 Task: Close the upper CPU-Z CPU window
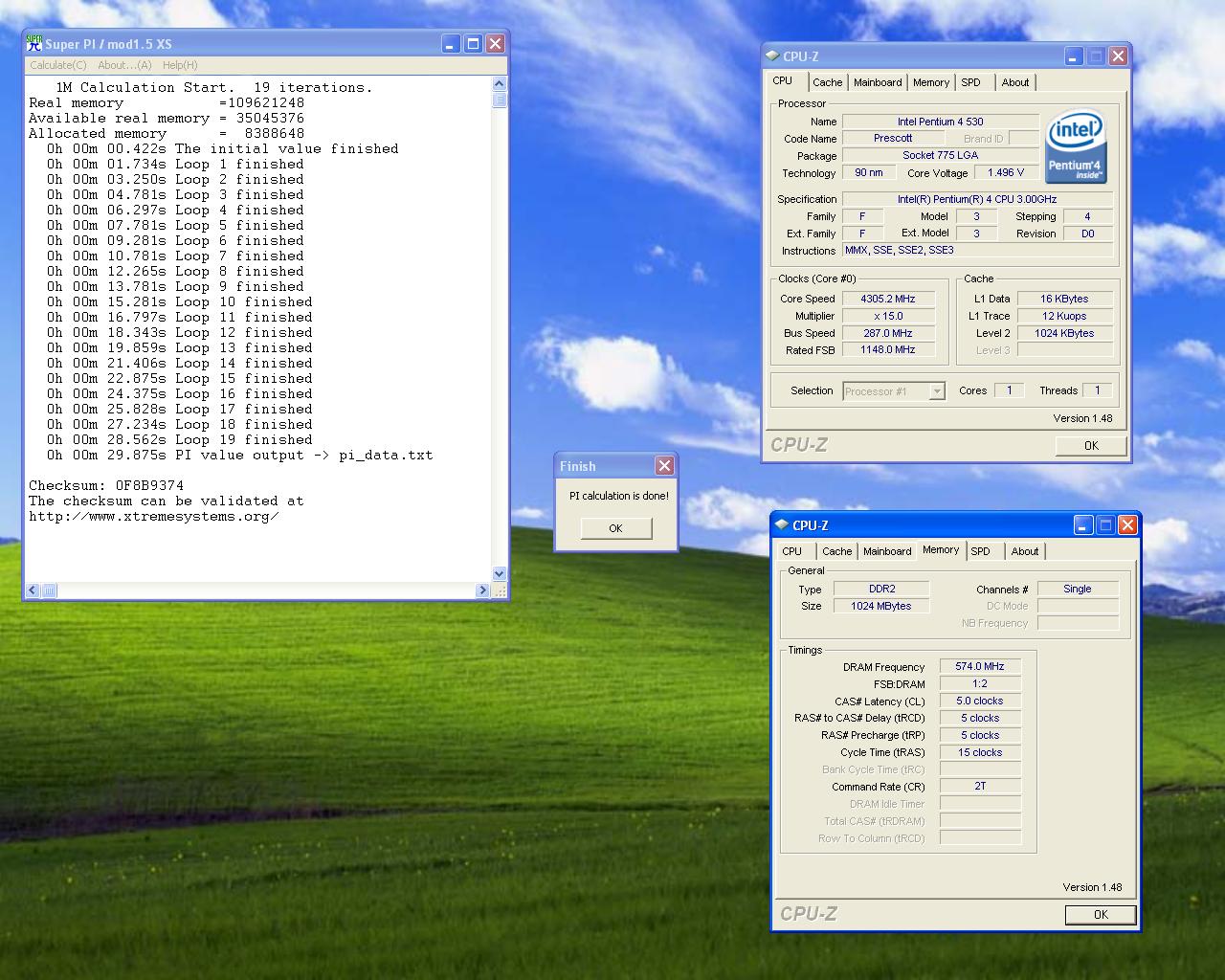tap(1118, 56)
